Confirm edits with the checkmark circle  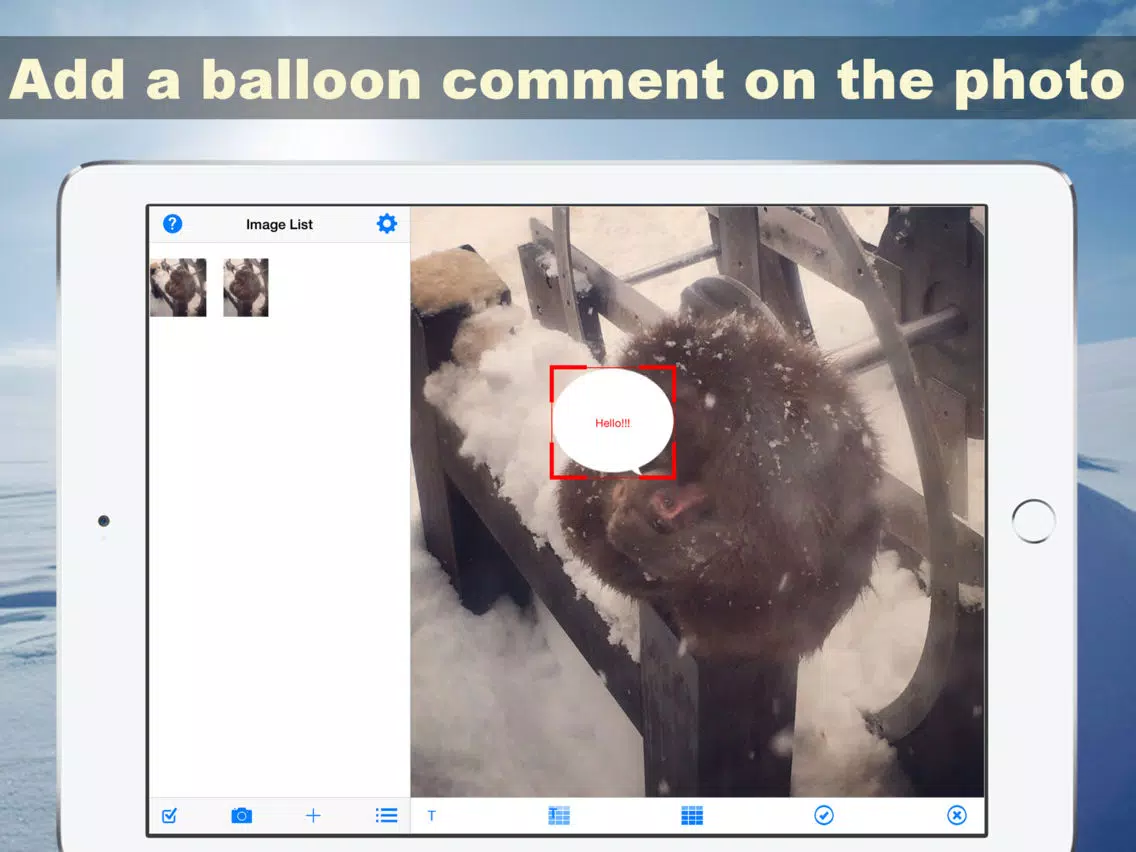(824, 815)
